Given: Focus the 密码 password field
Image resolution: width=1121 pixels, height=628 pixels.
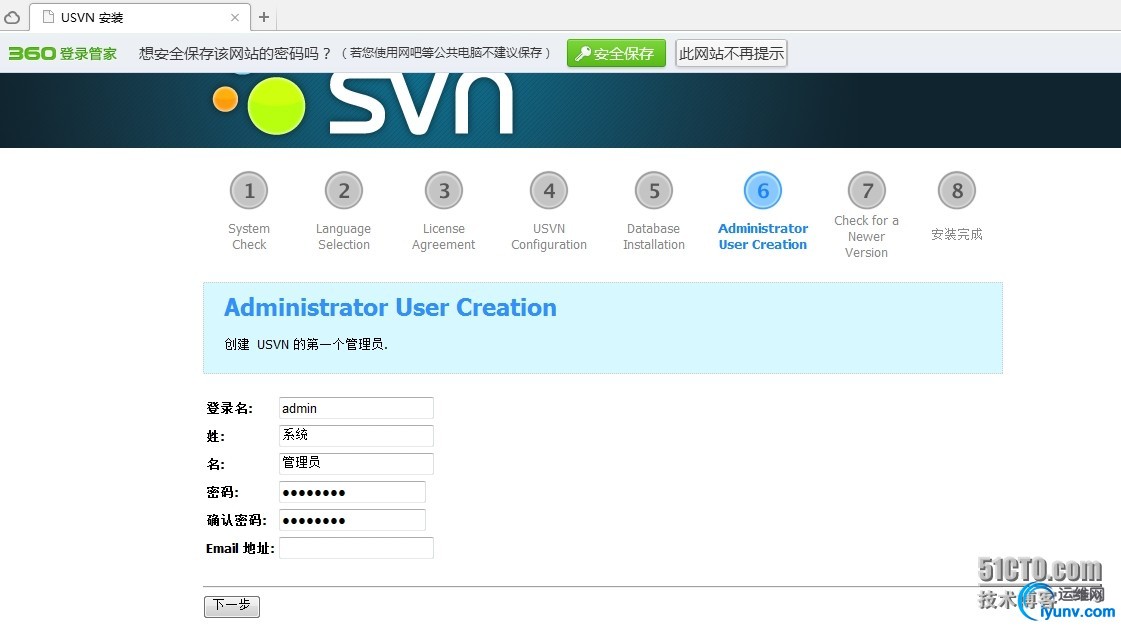Looking at the screenshot, I should click(x=352, y=492).
